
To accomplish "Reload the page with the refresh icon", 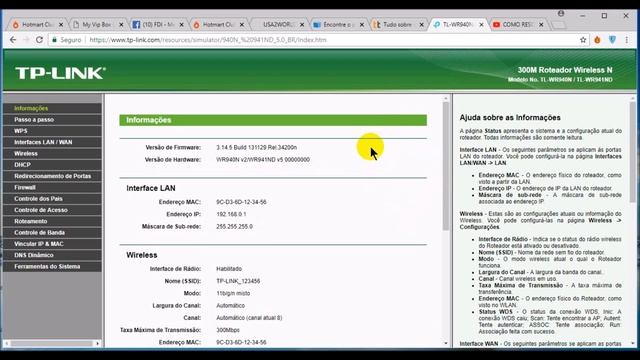I will [39, 40].
